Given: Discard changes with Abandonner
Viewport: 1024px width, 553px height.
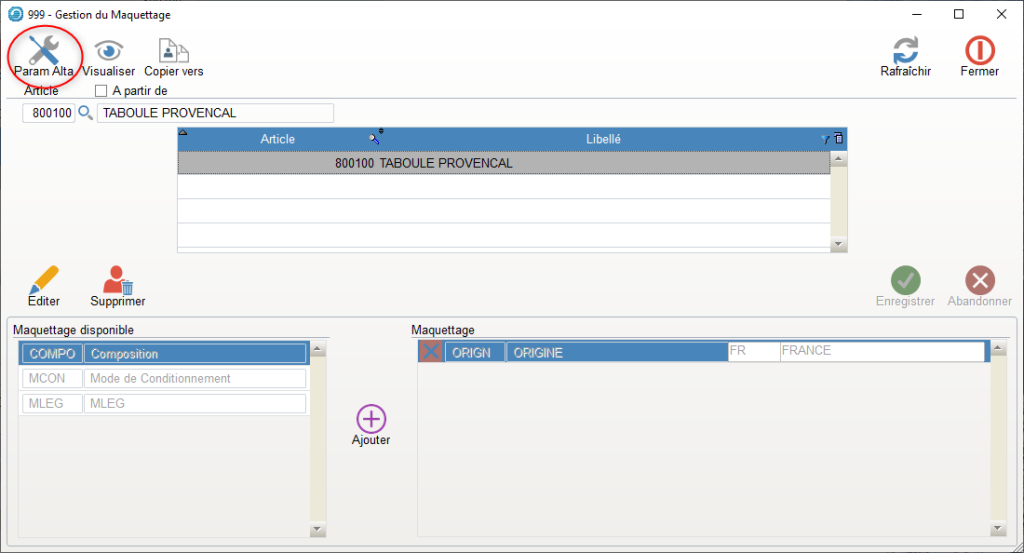Looking at the screenshot, I should coord(979,283).
